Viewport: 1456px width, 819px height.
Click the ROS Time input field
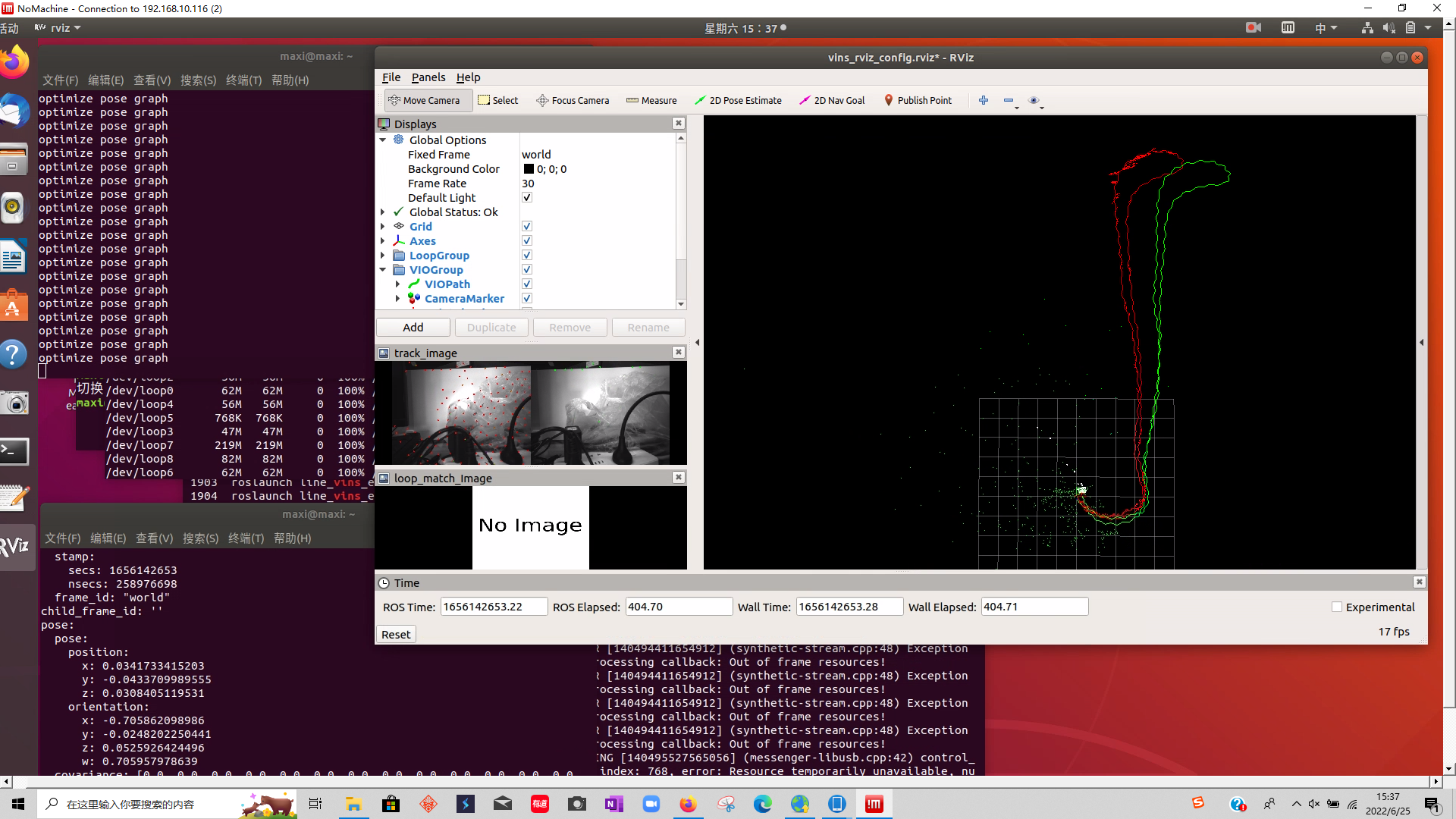(493, 607)
